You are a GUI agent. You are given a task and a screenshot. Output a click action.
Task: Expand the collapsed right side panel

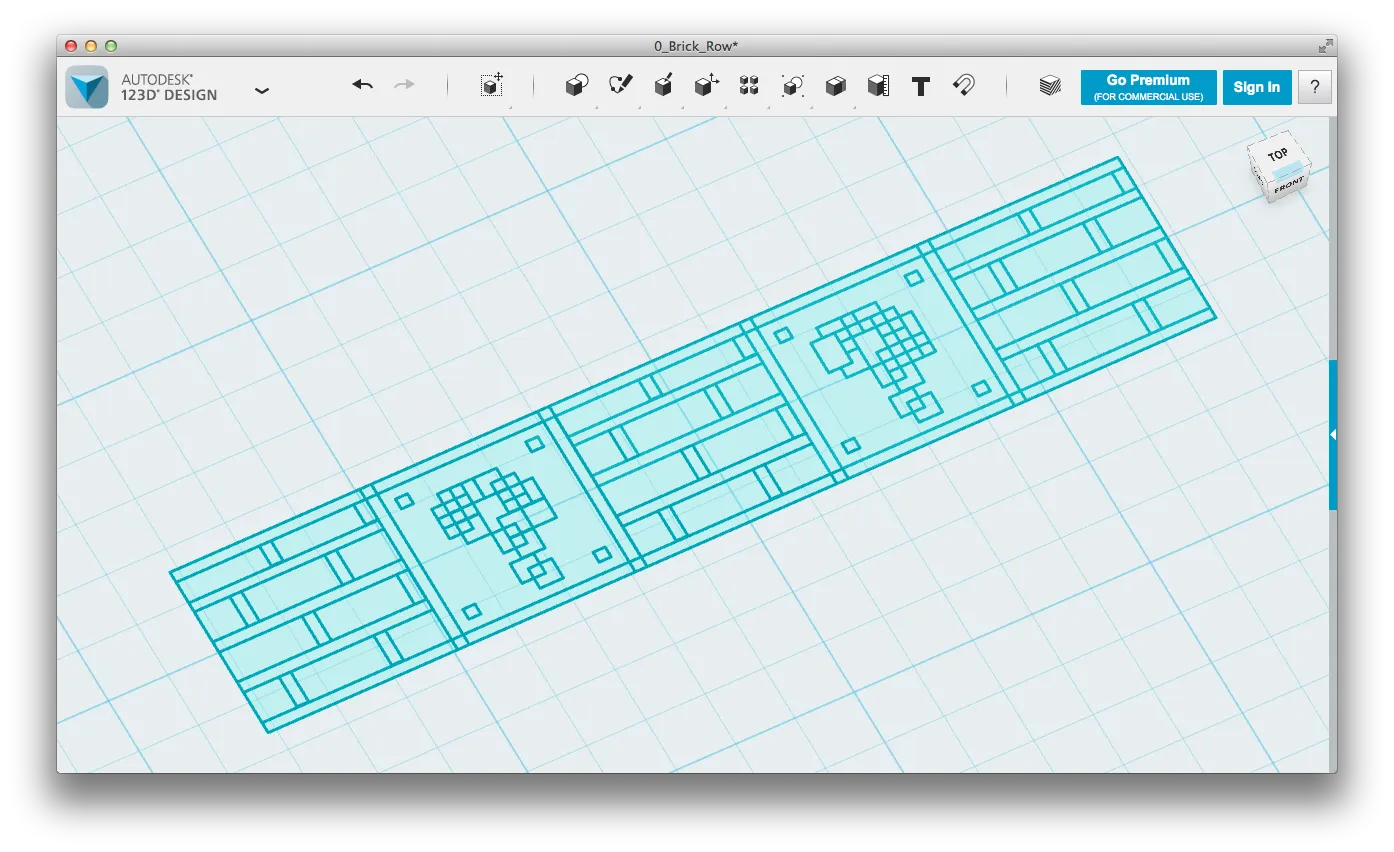pos(1333,435)
